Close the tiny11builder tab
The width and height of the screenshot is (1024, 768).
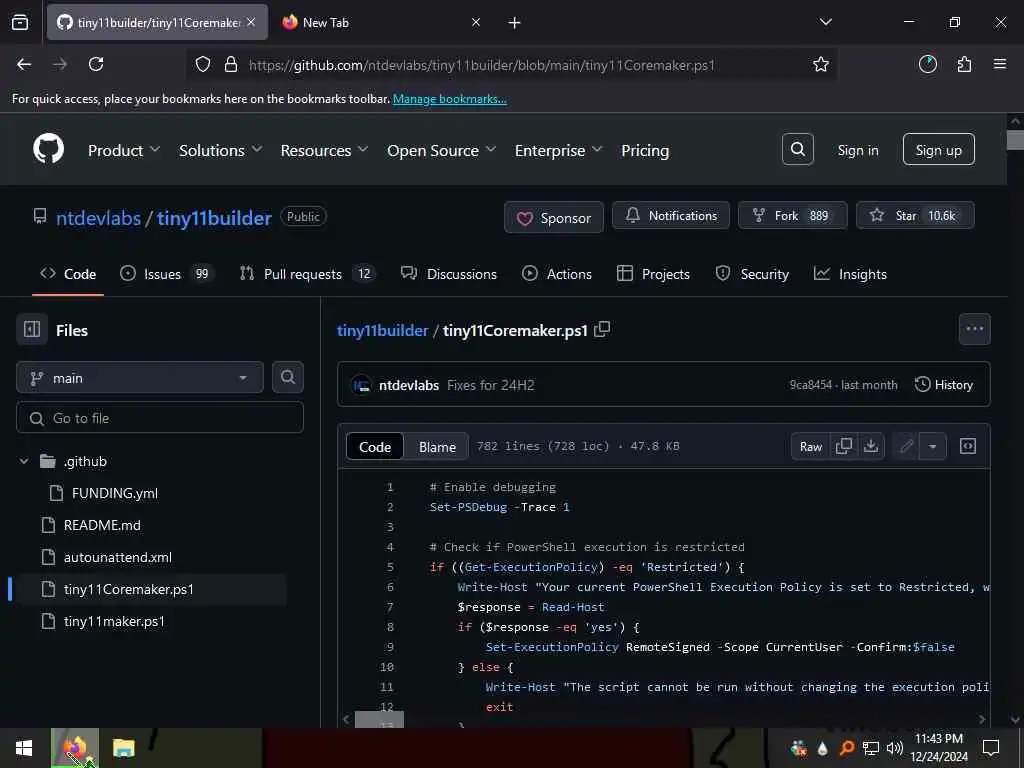(x=251, y=22)
